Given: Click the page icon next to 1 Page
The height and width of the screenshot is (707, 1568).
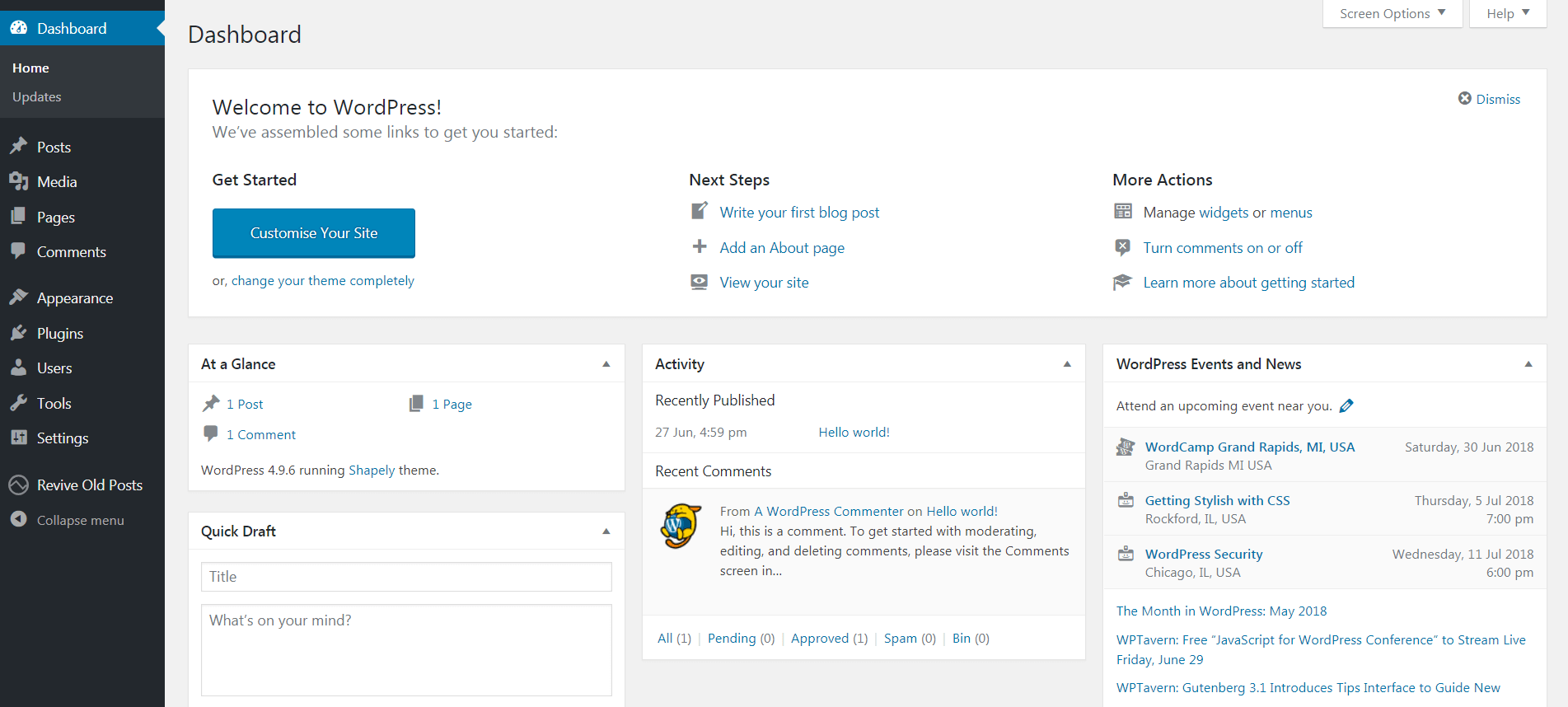Looking at the screenshot, I should point(416,403).
